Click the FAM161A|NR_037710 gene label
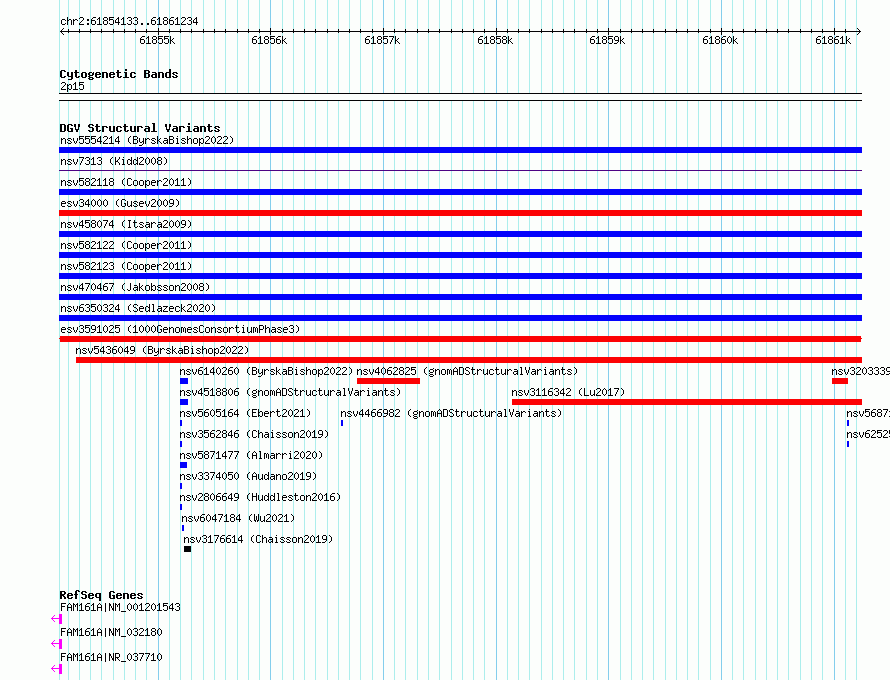This screenshot has width=890, height=680. (111, 657)
